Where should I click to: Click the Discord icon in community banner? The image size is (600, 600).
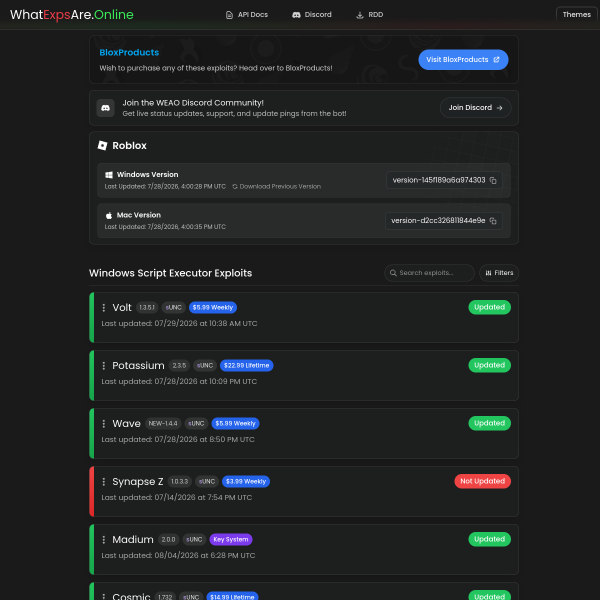[105, 108]
